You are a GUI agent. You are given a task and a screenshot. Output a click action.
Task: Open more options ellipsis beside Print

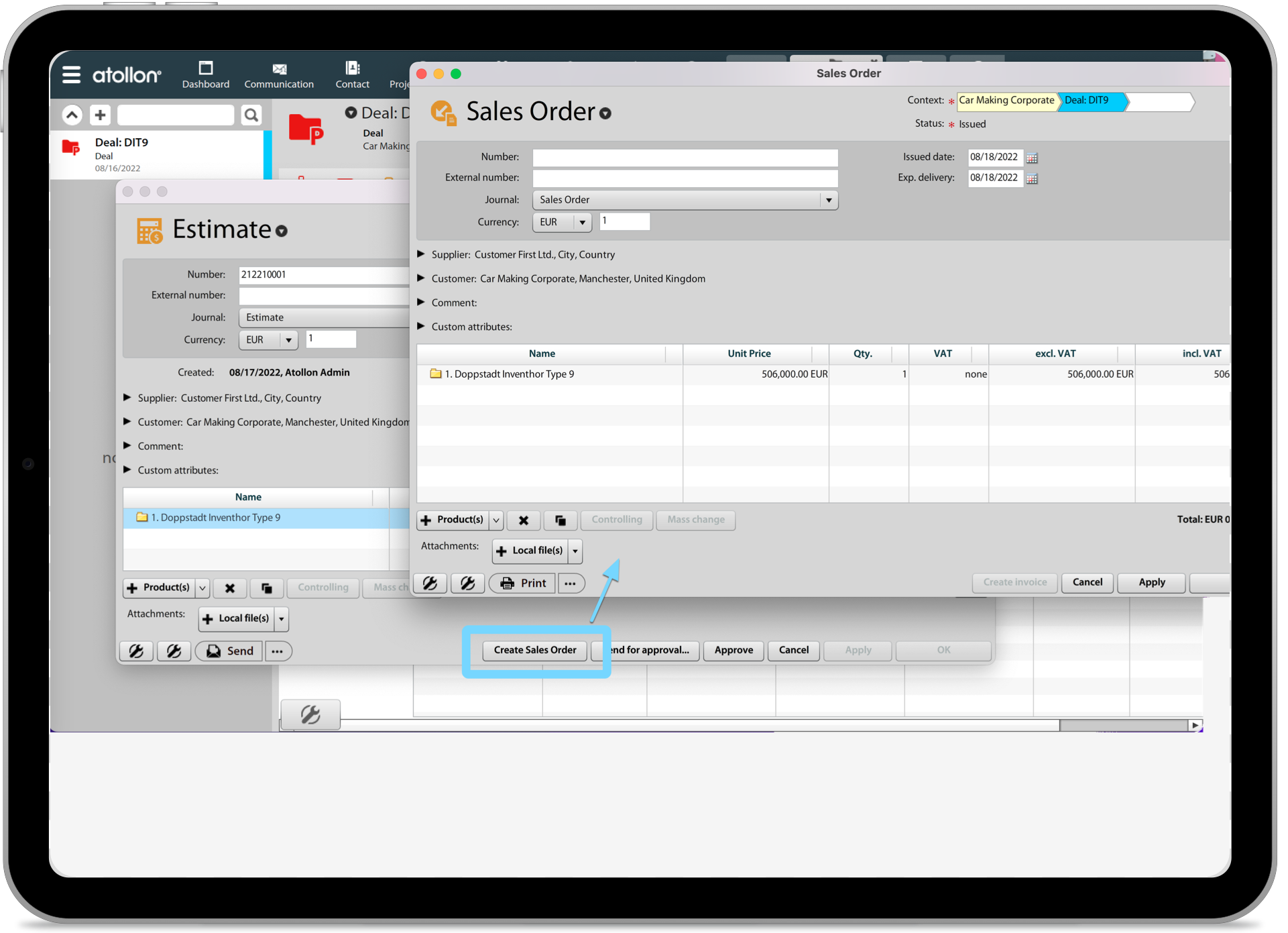click(570, 583)
